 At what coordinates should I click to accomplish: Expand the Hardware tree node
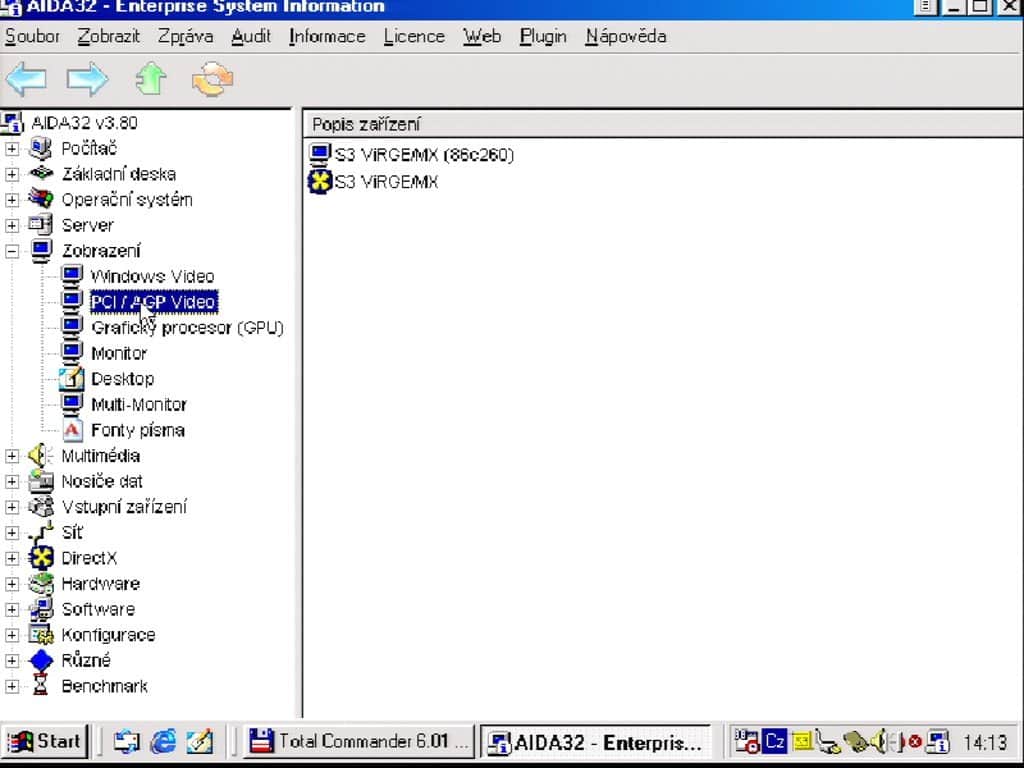click(12, 584)
